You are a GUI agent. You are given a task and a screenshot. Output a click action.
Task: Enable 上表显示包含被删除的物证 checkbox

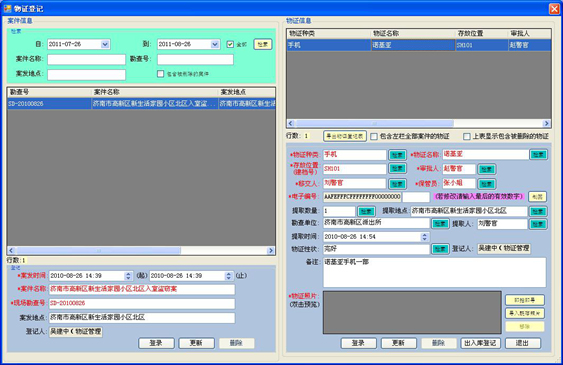467,136
